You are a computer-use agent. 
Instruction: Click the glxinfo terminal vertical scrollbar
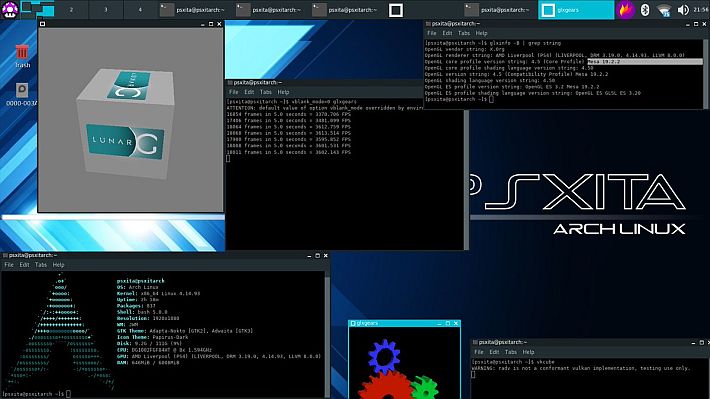pos(705,74)
